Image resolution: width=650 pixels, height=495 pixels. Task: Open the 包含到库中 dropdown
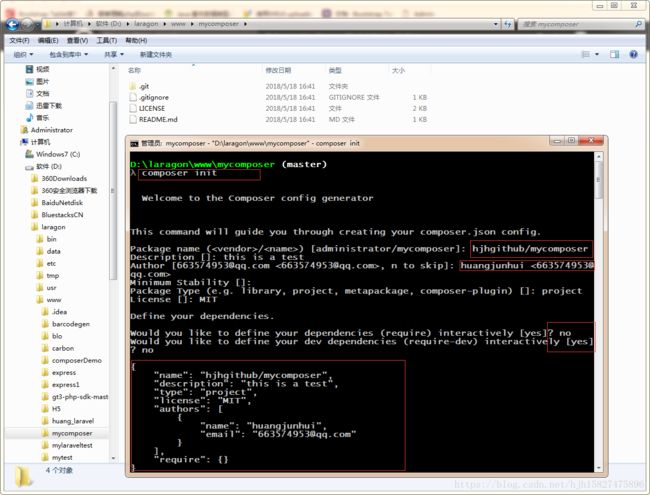(x=68, y=55)
